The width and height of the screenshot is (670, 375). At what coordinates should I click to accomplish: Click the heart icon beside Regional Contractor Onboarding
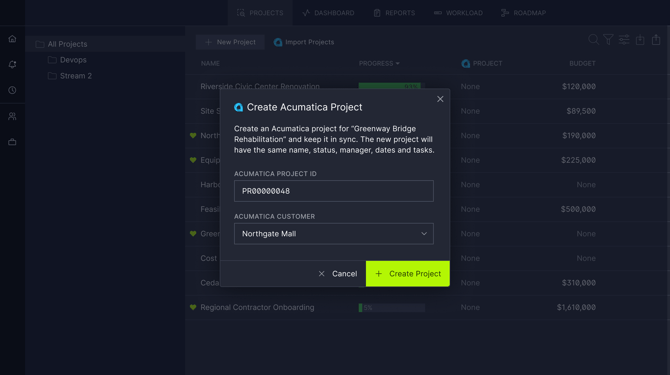pyautogui.click(x=193, y=307)
